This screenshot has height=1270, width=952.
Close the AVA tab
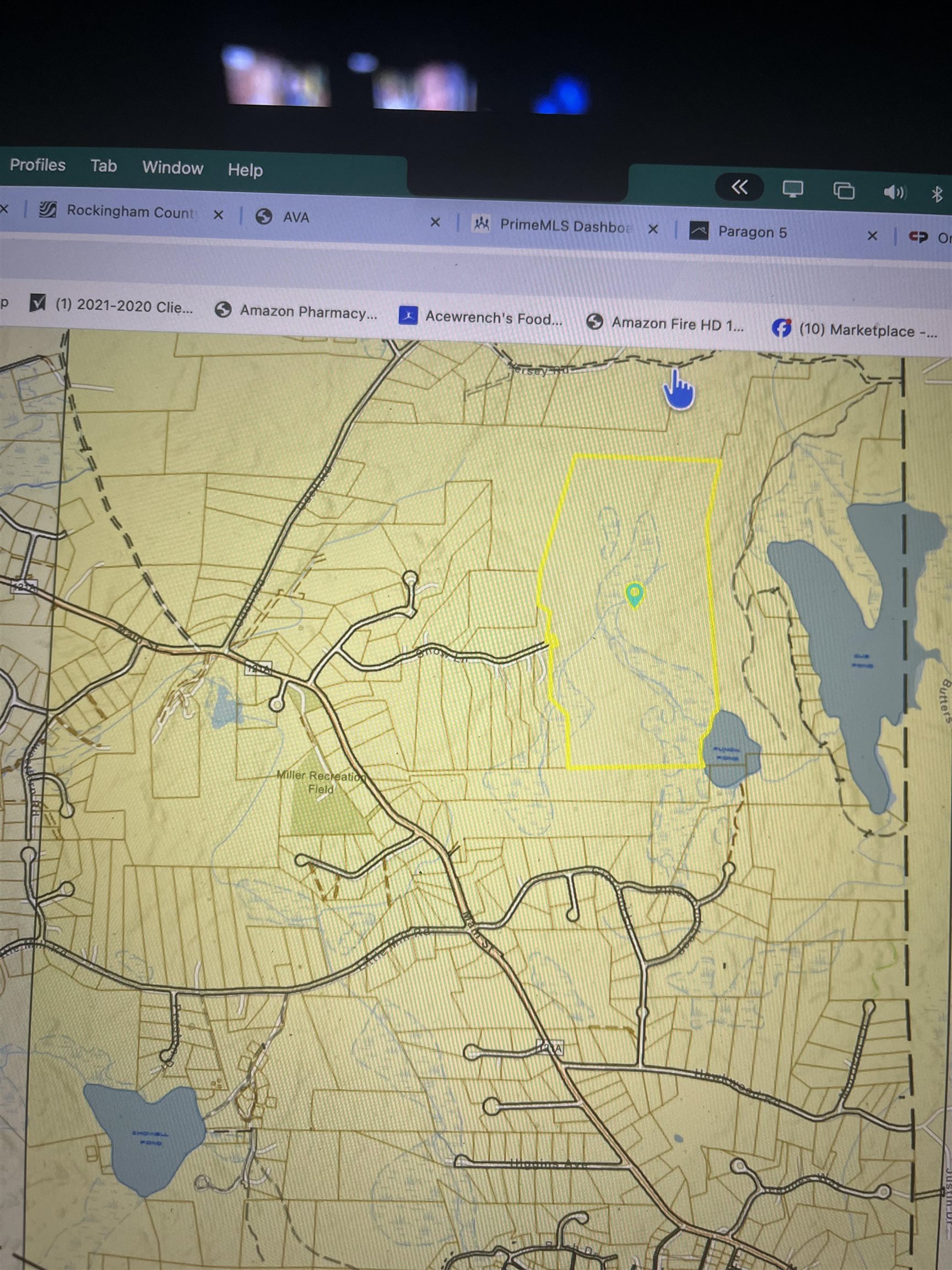(435, 222)
